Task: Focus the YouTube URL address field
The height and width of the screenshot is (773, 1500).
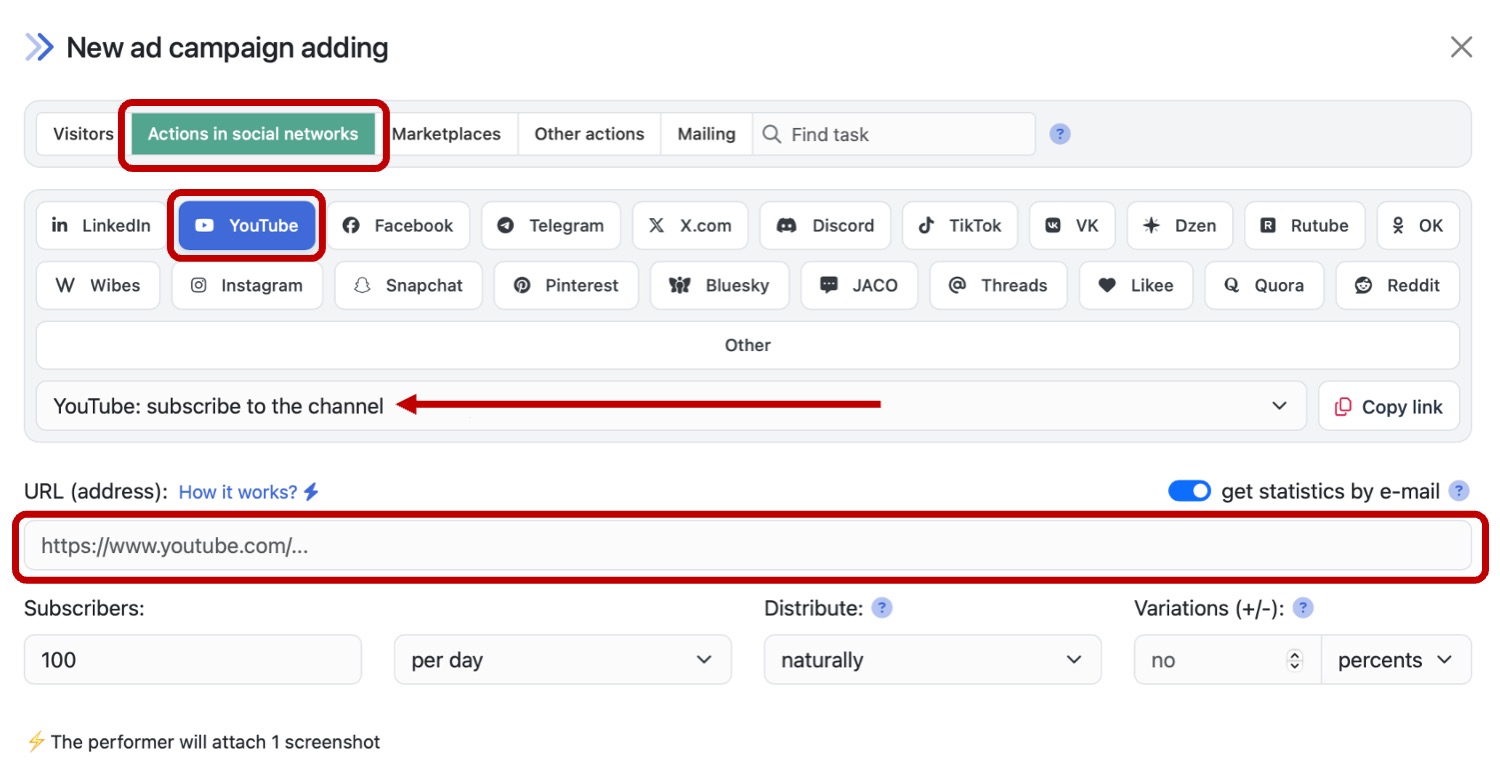Action: (747, 546)
